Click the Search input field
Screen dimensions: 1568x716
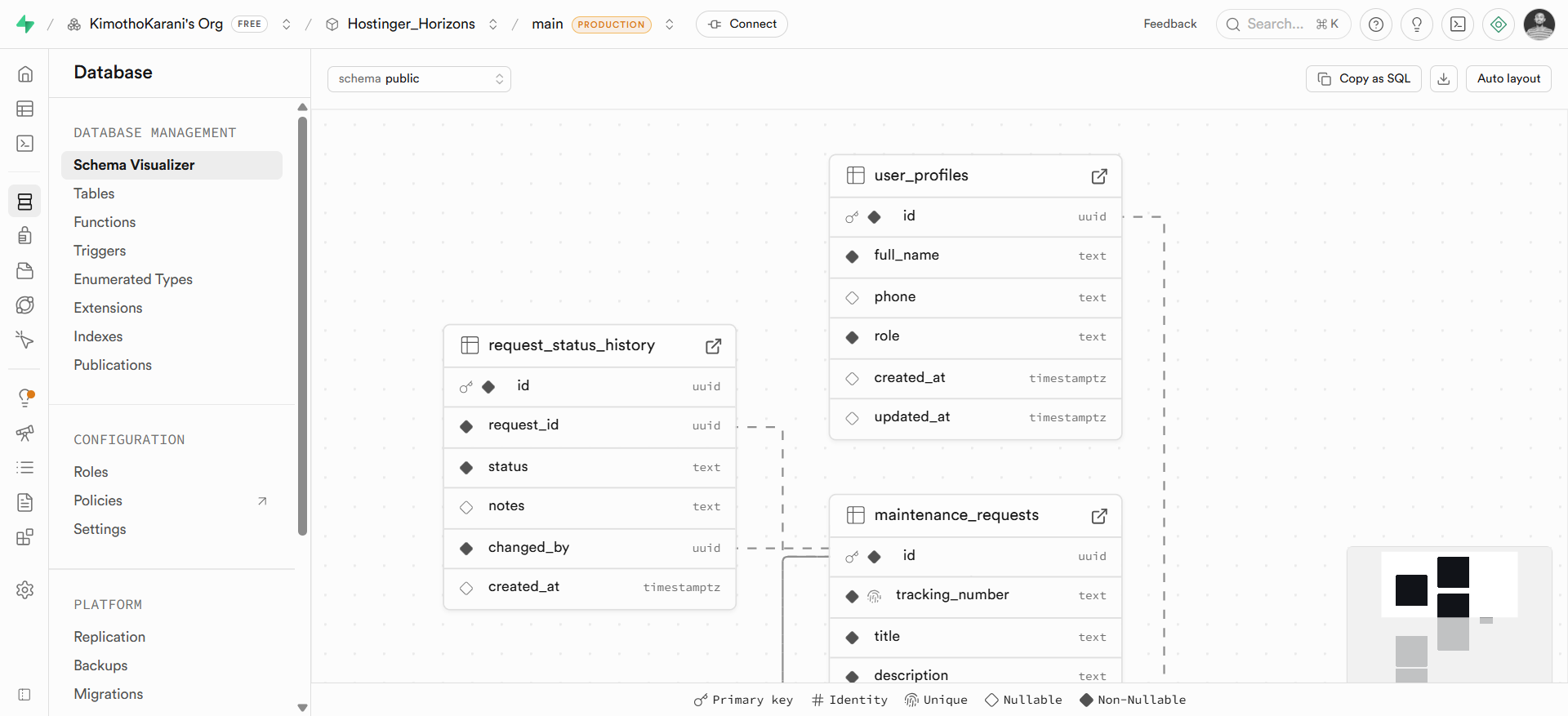pos(1284,24)
